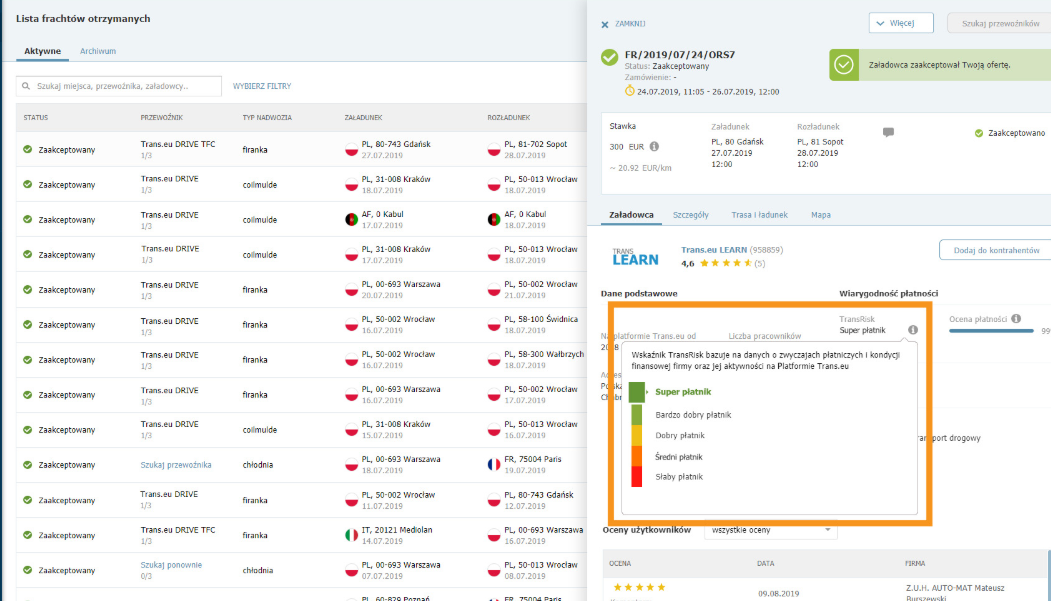Click the ZAŁADUNEK column header
The width and height of the screenshot is (1051, 601).
tap(363, 118)
